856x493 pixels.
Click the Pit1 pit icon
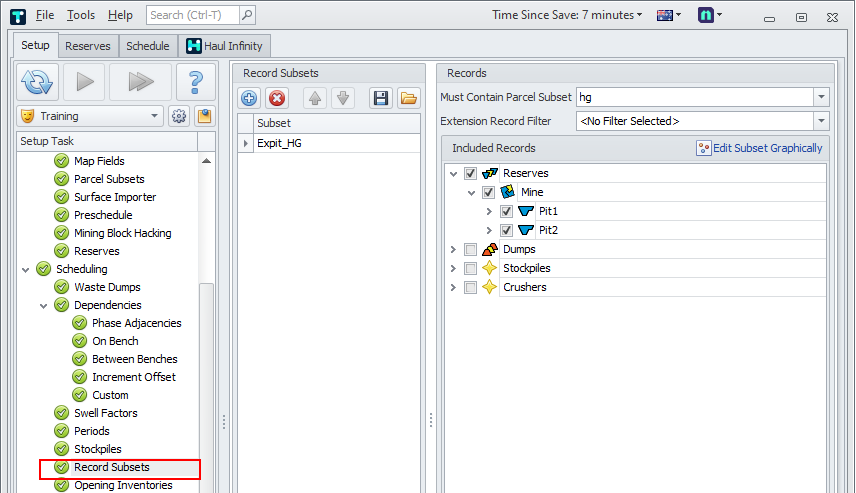tap(526, 211)
